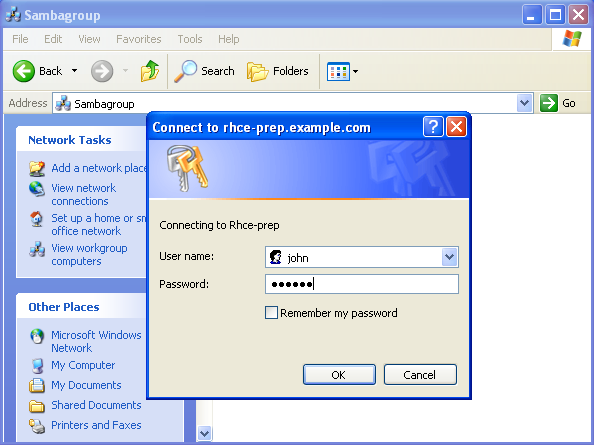
Task: Click the Forward arrow icon
Action: click(x=102, y=71)
